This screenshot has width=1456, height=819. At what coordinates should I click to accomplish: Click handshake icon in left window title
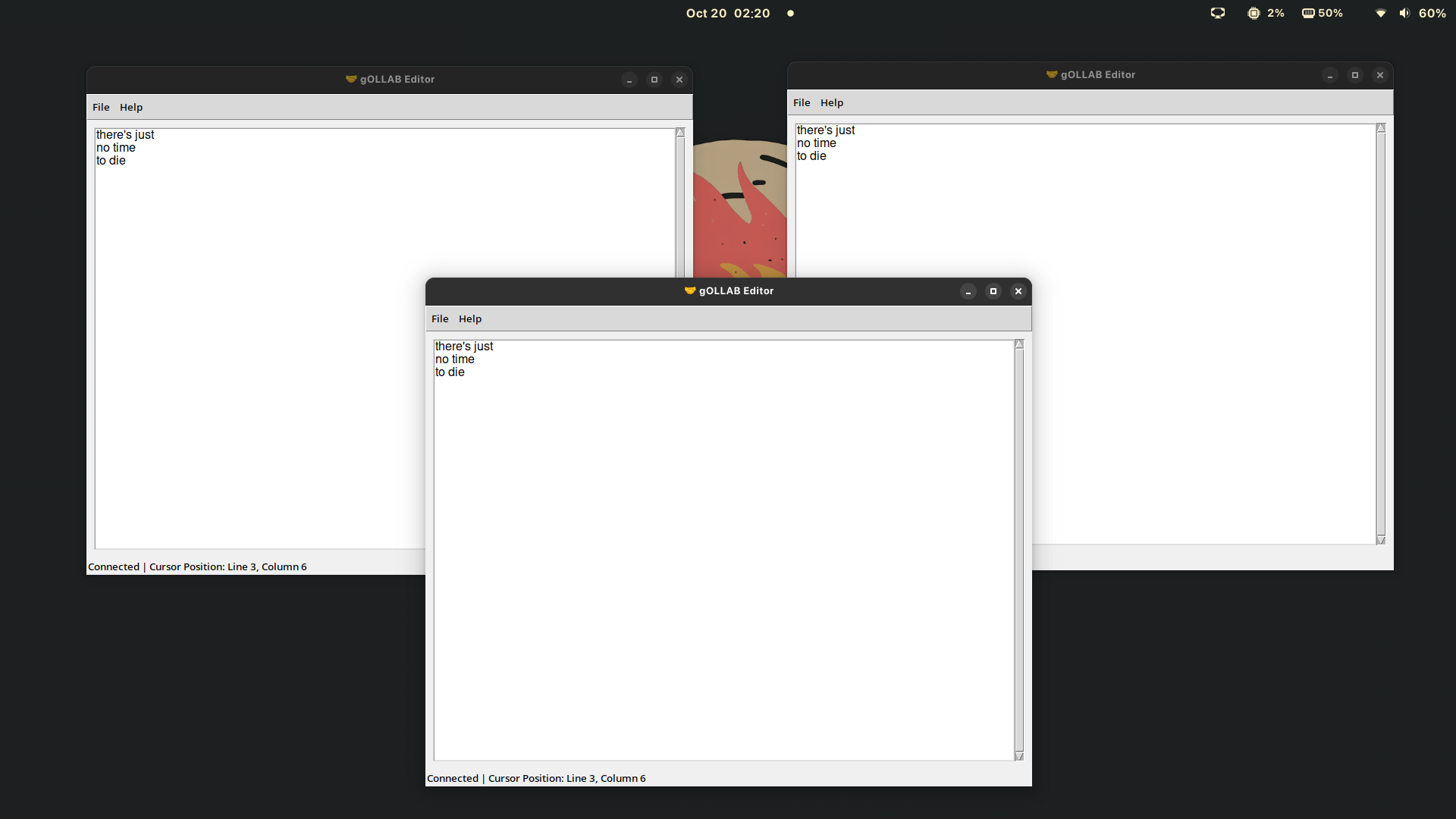pyautogui.click(x=351, y=79)
